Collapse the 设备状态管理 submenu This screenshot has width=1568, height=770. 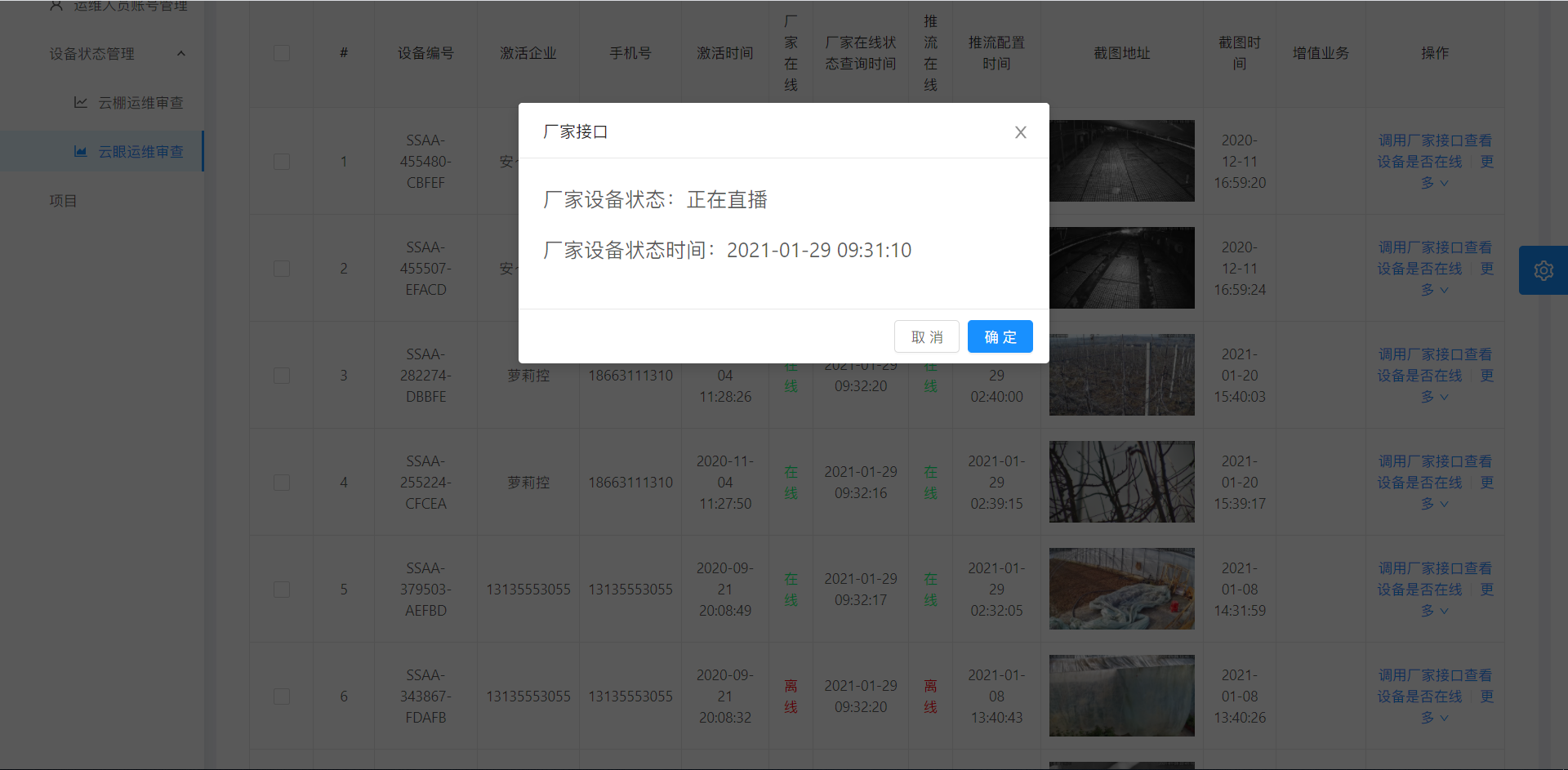pyautogui.click(x=102, y=54)
